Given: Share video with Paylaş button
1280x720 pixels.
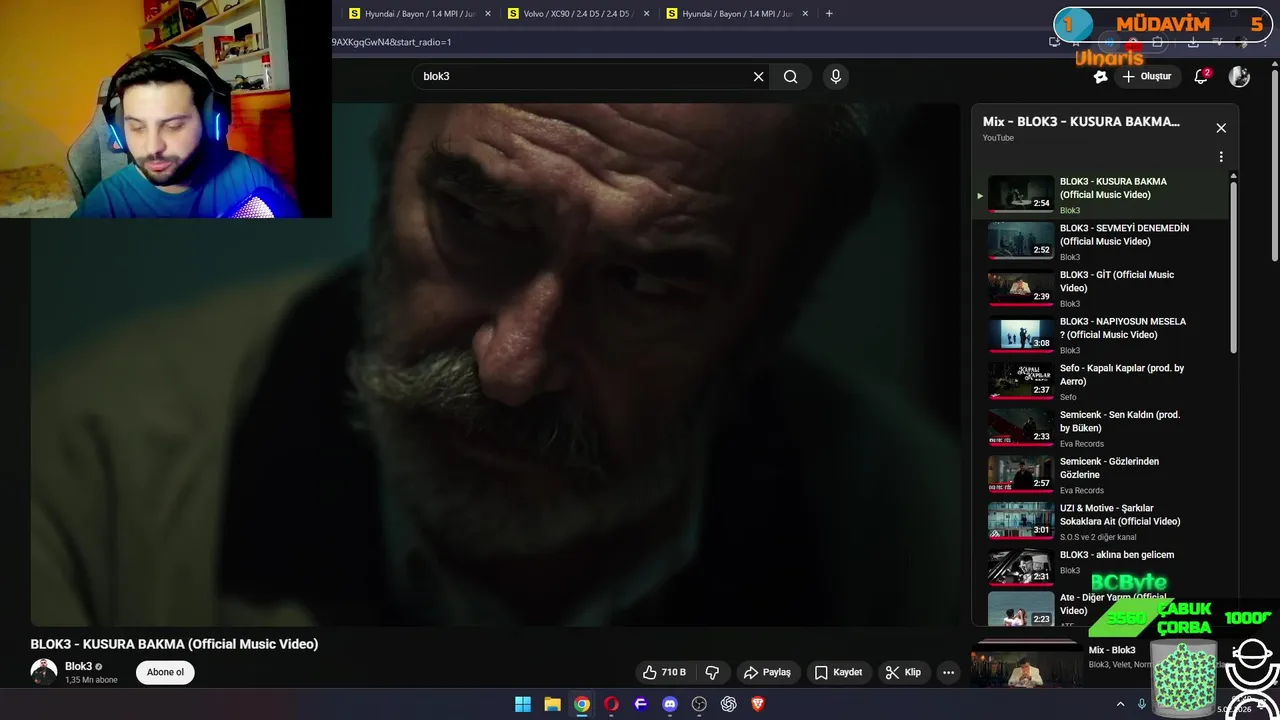Looking at the screenshot, I should (x=767, y=672).
